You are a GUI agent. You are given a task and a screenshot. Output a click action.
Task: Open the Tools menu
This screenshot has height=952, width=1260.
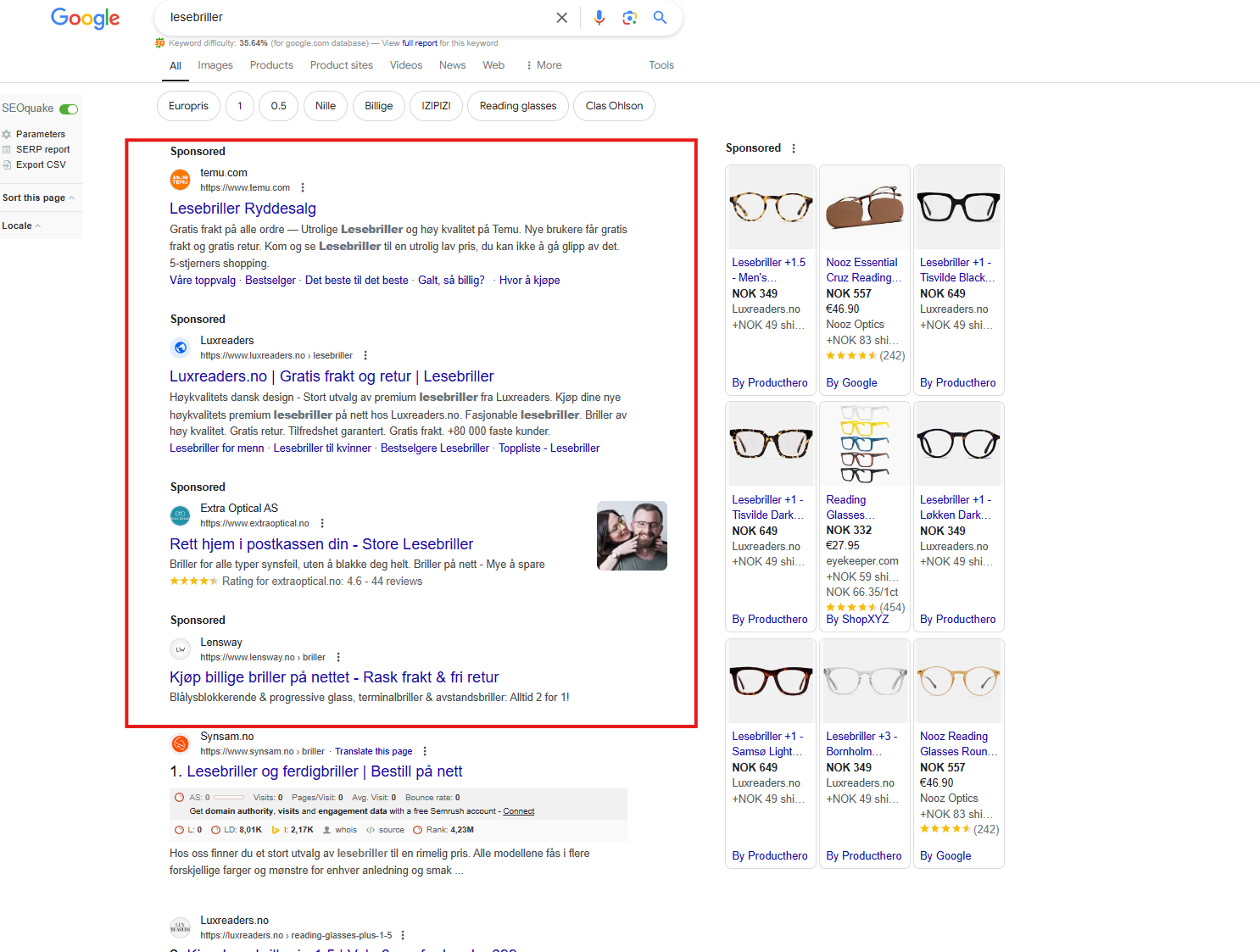tap(661, 65)
